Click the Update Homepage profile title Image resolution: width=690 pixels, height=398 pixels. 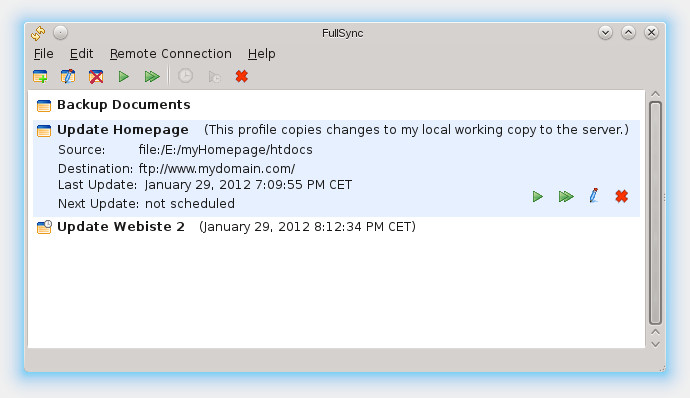(123, 130)
